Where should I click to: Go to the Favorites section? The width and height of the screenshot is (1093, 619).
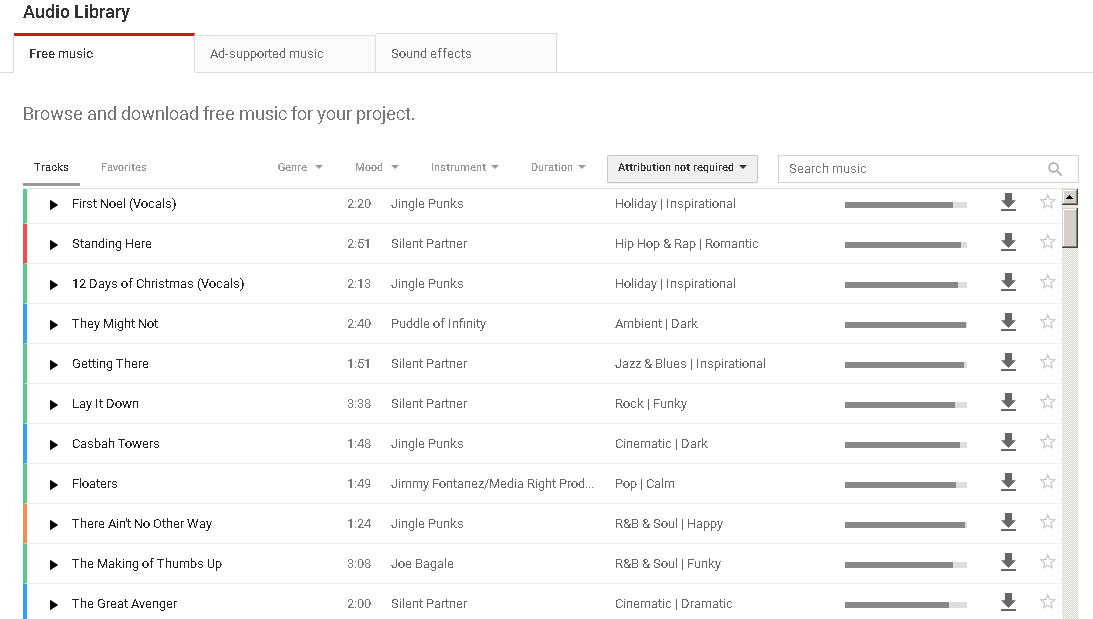tap(123, 167)
